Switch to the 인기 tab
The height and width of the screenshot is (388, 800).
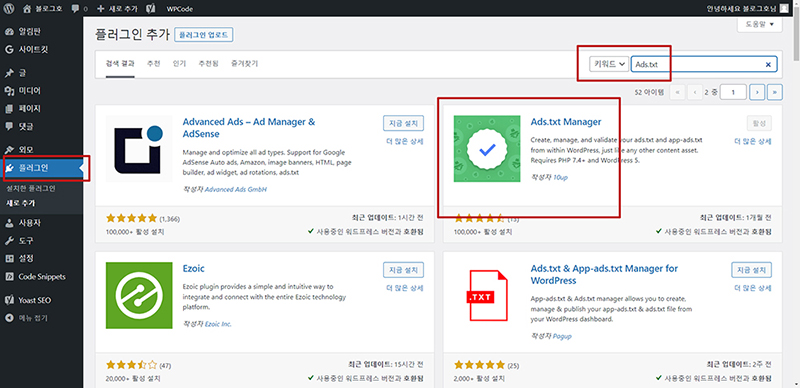tap(180, 64)
